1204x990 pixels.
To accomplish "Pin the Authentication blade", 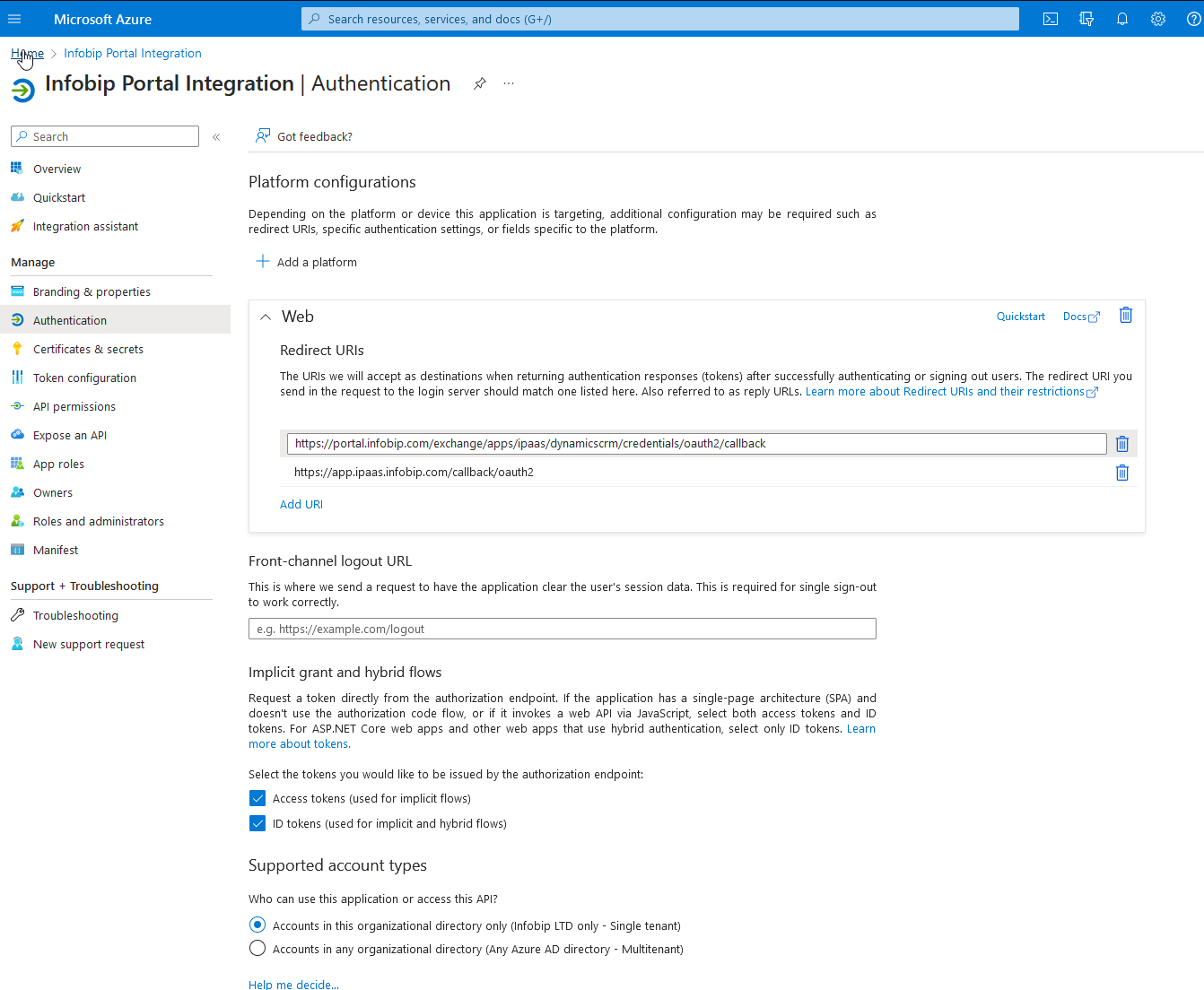I will pyautogui.click(x=480, y=83).
